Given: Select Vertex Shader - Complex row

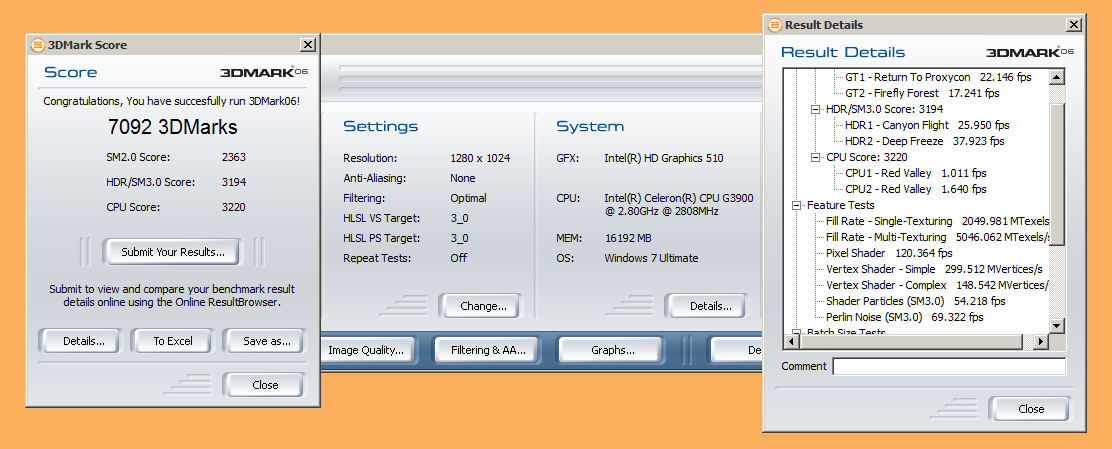Looking at the screenshot, I should pyautogui.click(x=937, y=285).
